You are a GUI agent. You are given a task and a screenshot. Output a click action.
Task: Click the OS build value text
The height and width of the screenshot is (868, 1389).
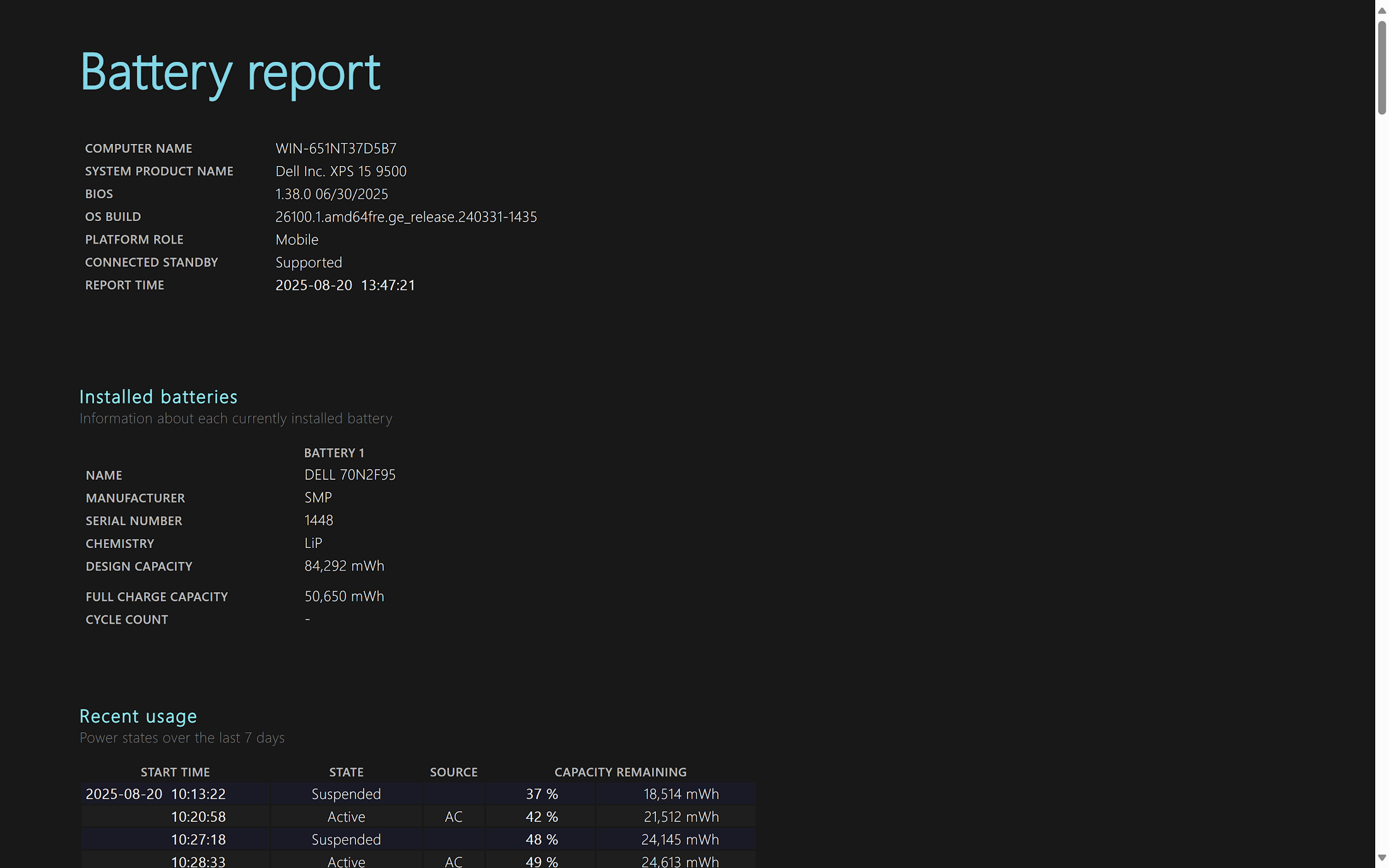click(406, 217)
